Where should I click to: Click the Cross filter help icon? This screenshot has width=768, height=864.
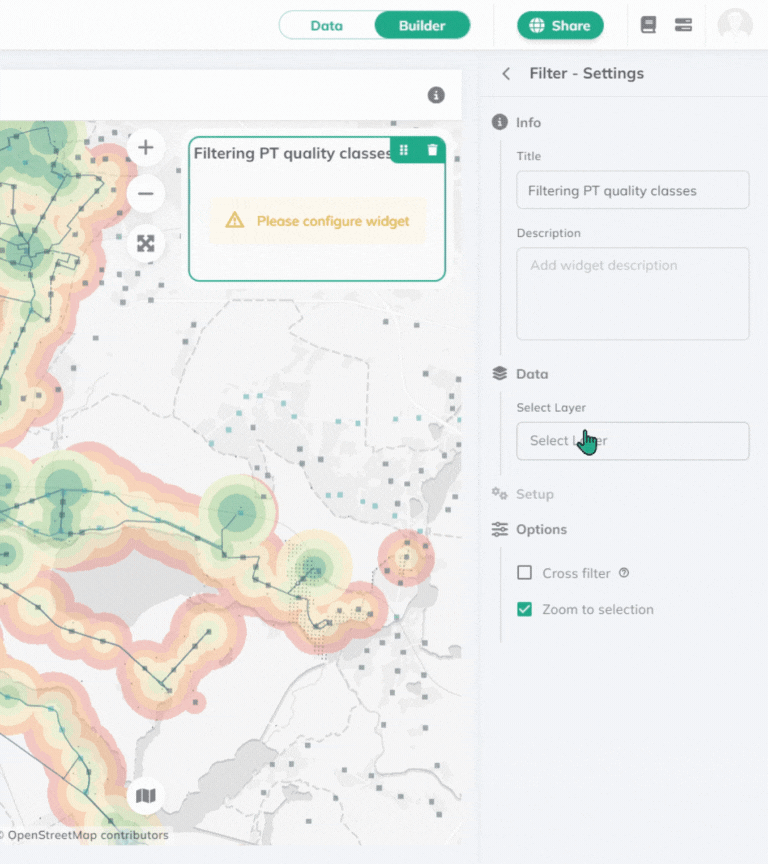coord(624,573)
